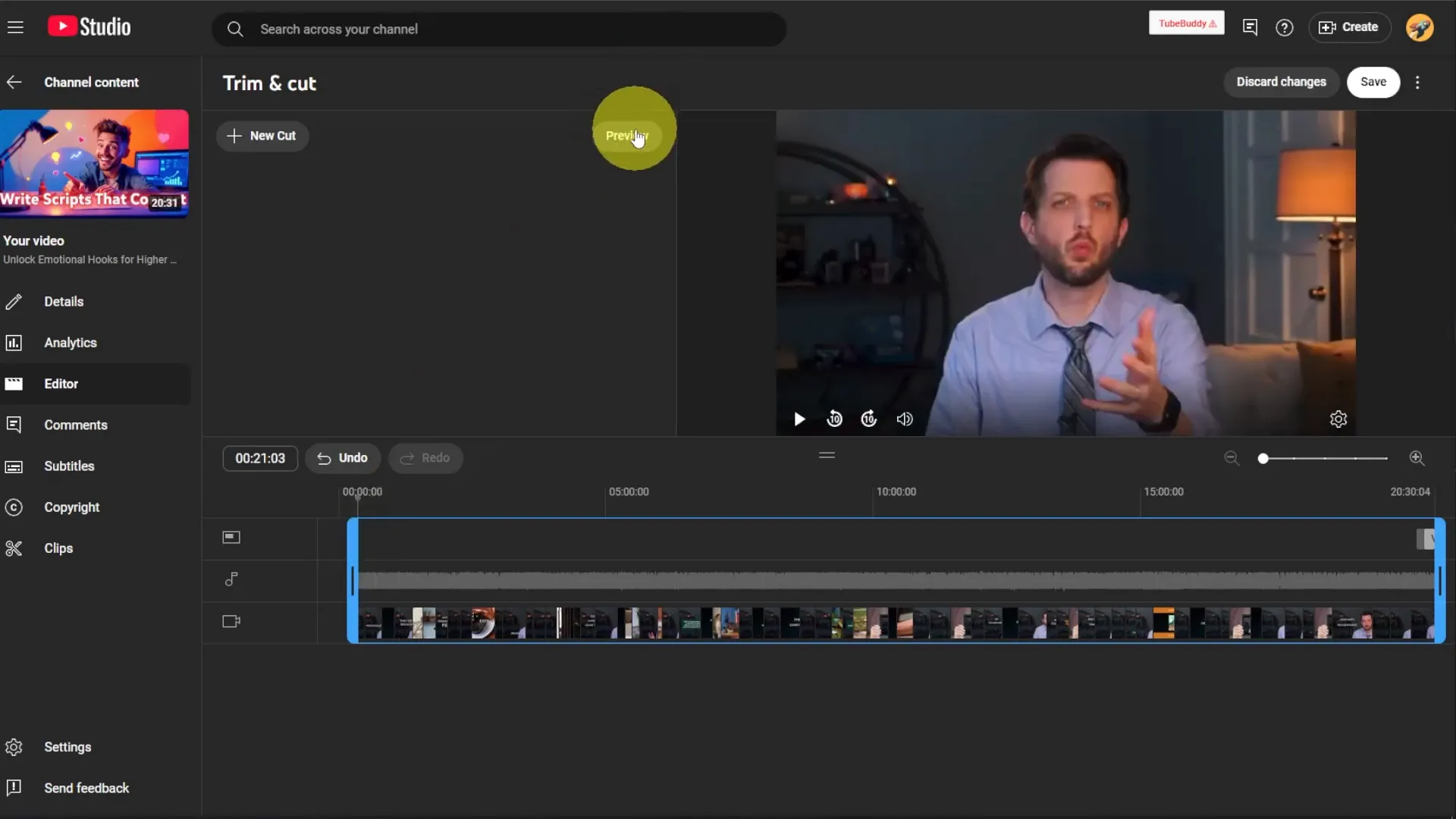Go back using the Channel content arrow
The image size is (1456, 819).
[14, 82]
